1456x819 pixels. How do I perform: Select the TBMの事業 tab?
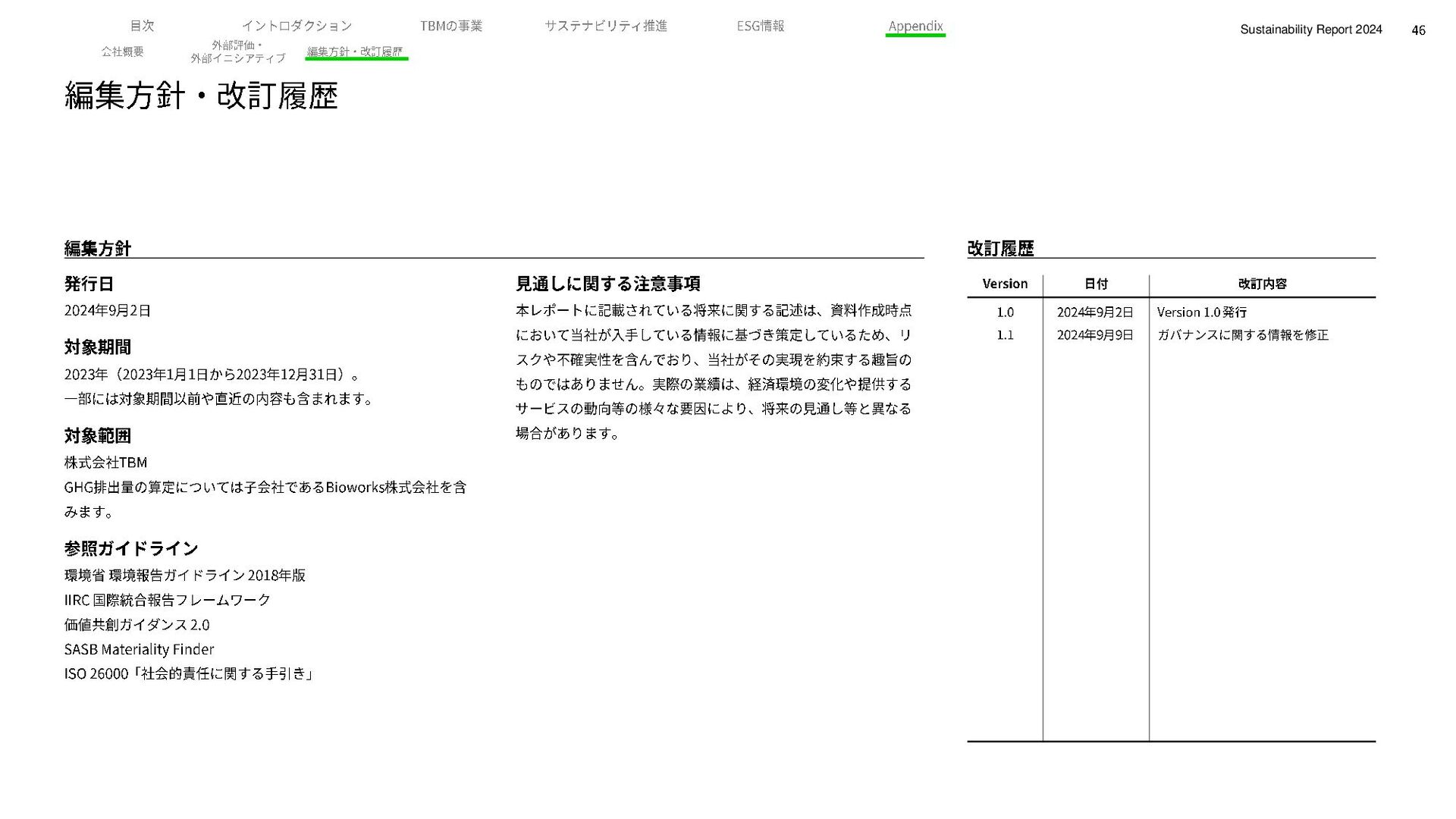[450, 26]
